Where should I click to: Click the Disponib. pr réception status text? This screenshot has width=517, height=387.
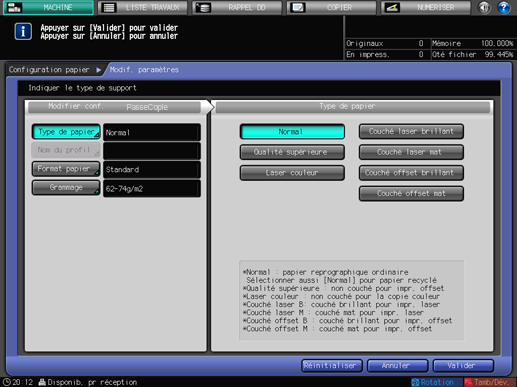92,382
